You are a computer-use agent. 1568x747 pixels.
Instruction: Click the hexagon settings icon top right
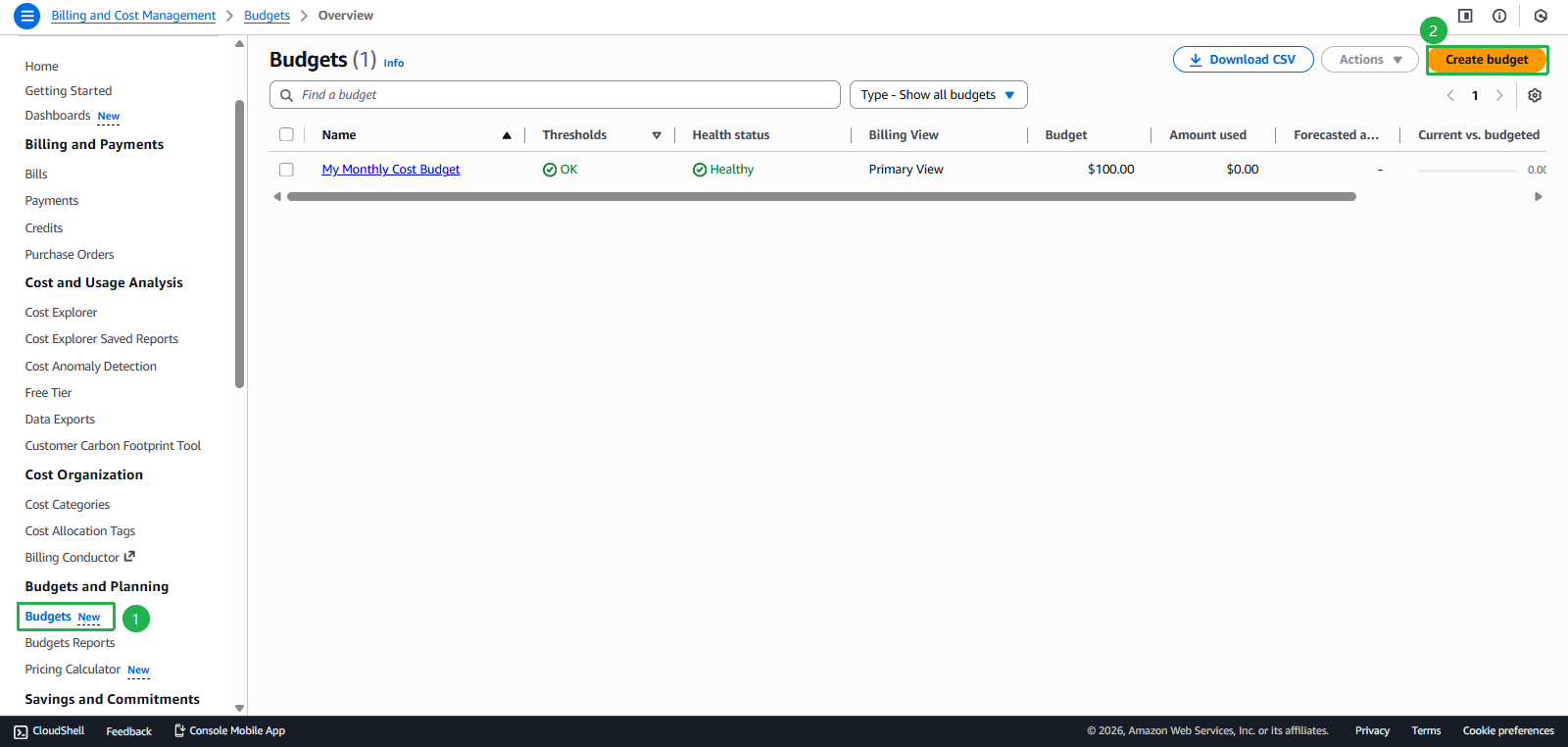tap(1541, 16)
